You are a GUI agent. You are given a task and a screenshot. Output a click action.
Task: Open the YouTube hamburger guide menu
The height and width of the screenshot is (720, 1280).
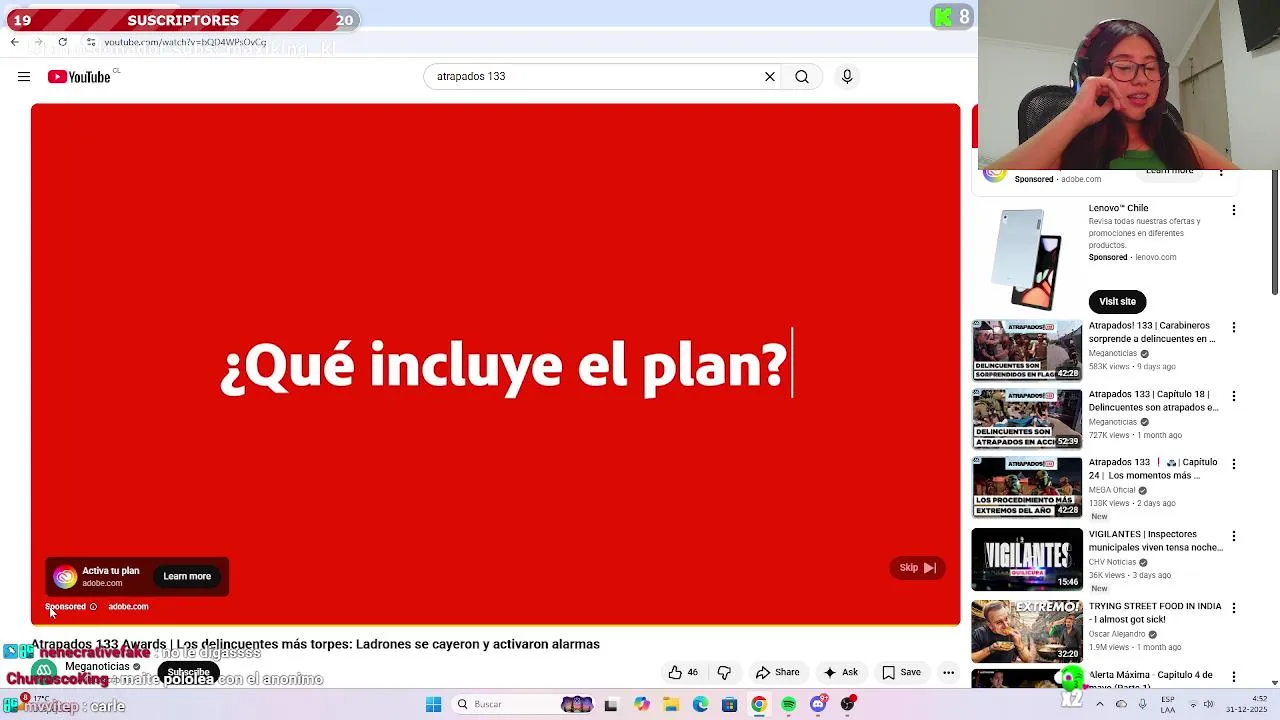(x=24, y=77)
